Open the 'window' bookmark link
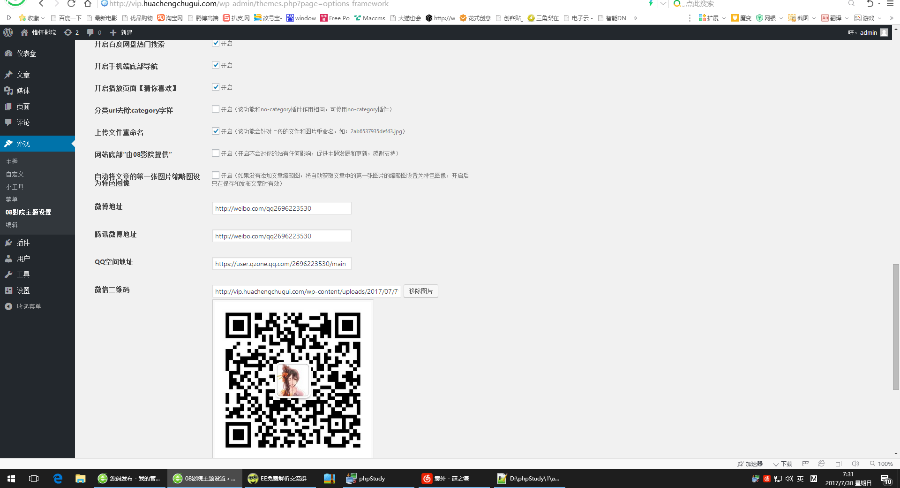 tap(301, 18)
